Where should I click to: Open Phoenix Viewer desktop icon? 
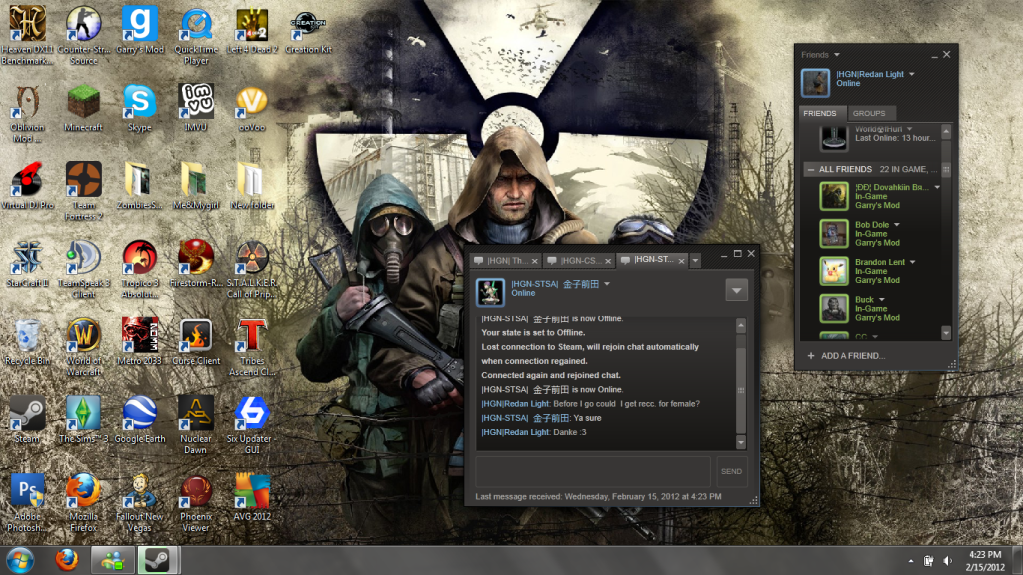pos(196,503)
